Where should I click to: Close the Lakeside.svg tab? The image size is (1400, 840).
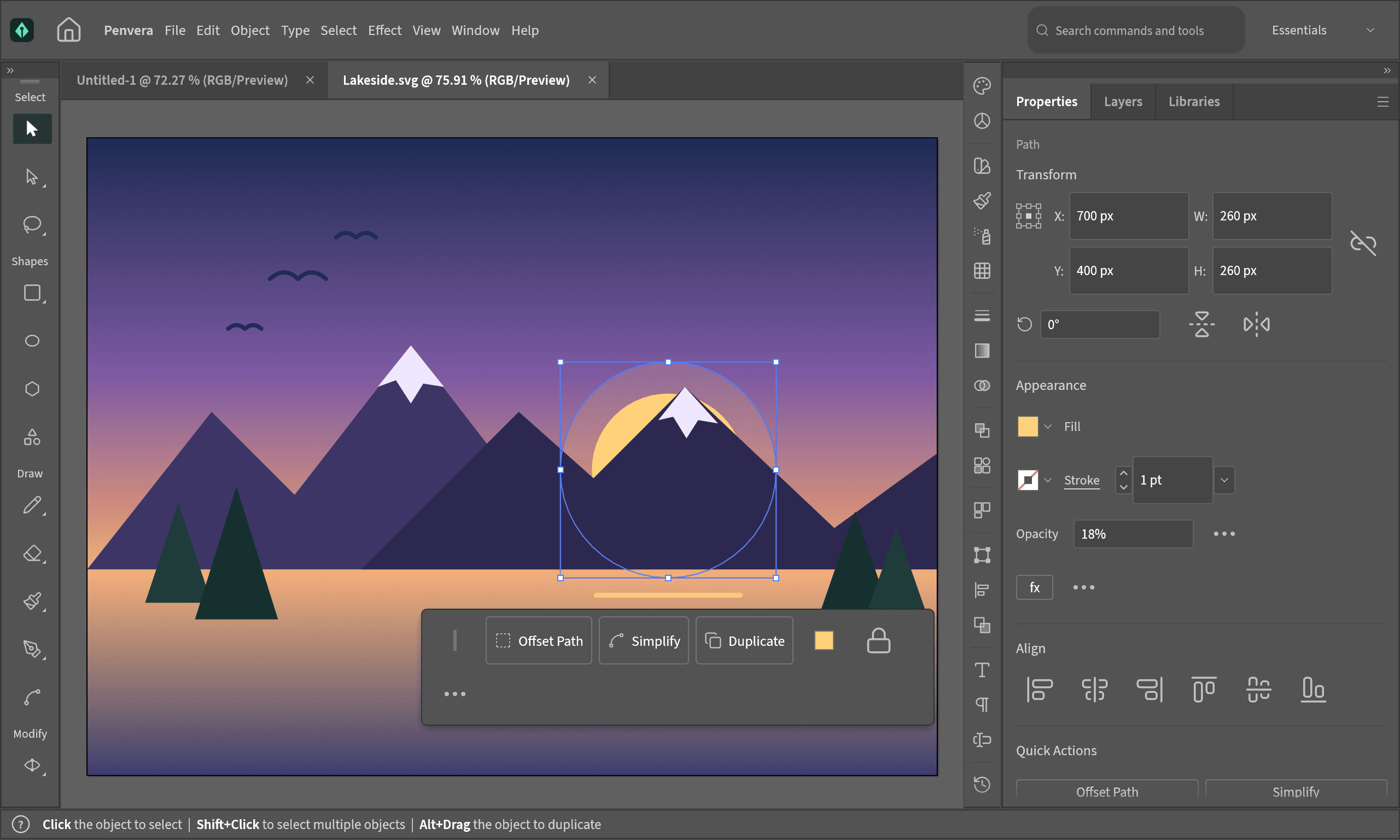tap(592, 80)
